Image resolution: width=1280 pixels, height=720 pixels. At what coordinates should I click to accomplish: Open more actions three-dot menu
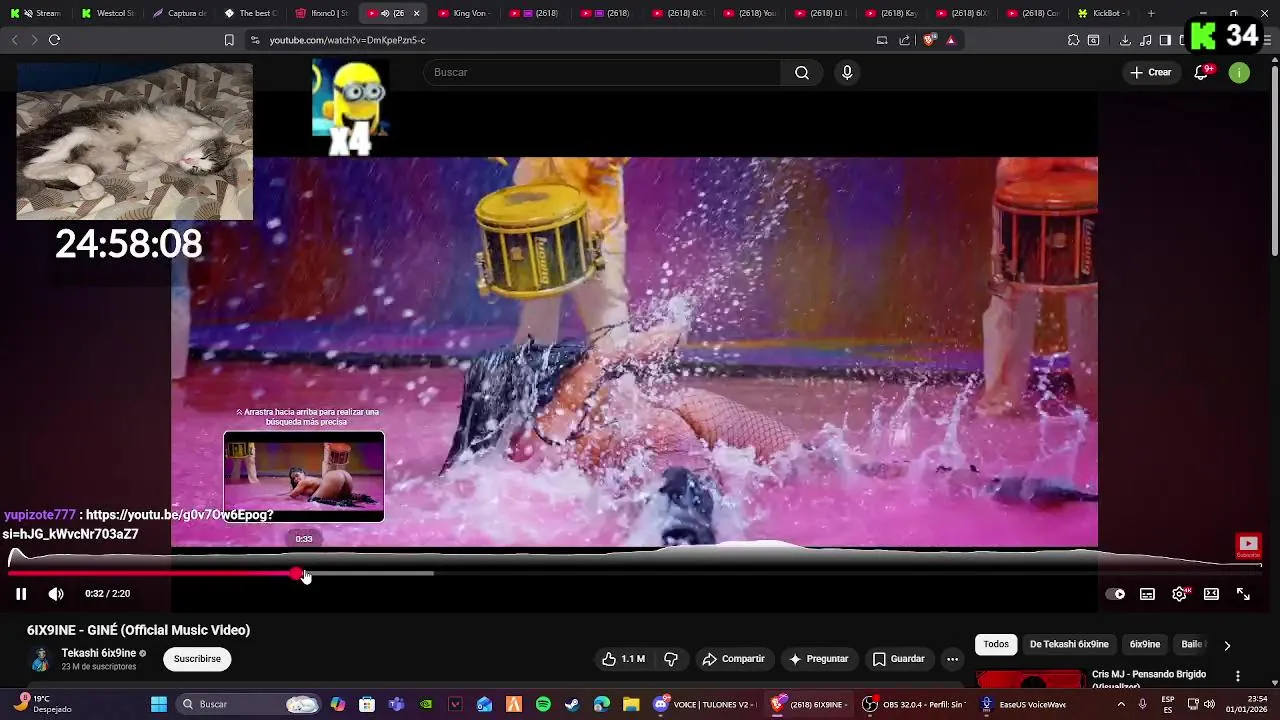pos(952,659)
